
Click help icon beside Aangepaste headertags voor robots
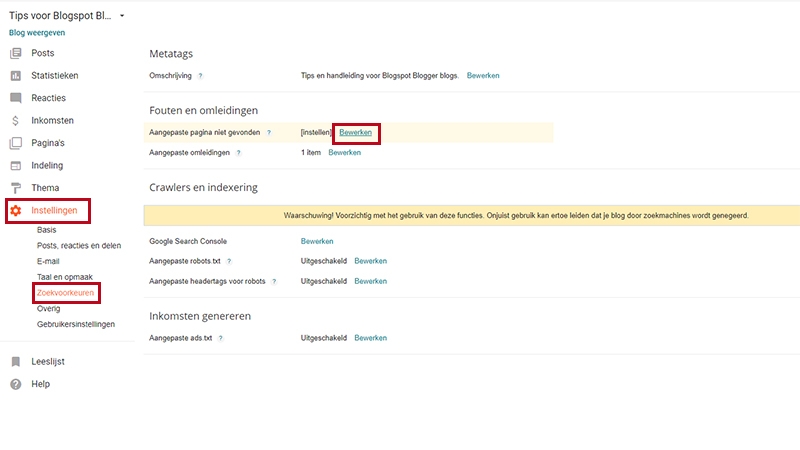pos(274,282)
